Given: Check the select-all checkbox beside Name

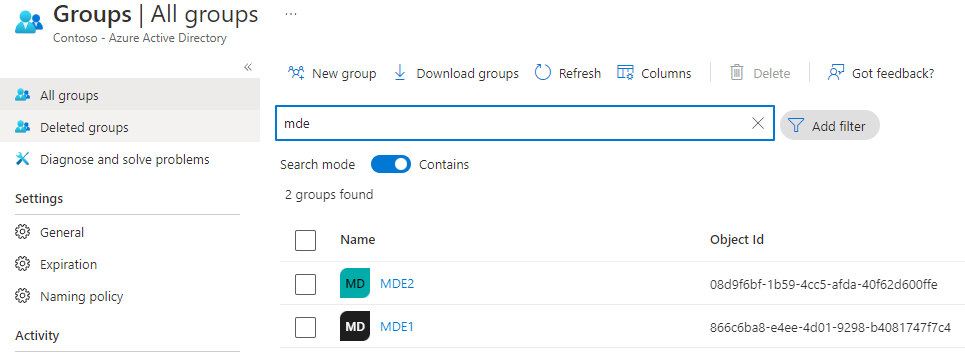Looking at the screenshot, I should tap(305, 240).
